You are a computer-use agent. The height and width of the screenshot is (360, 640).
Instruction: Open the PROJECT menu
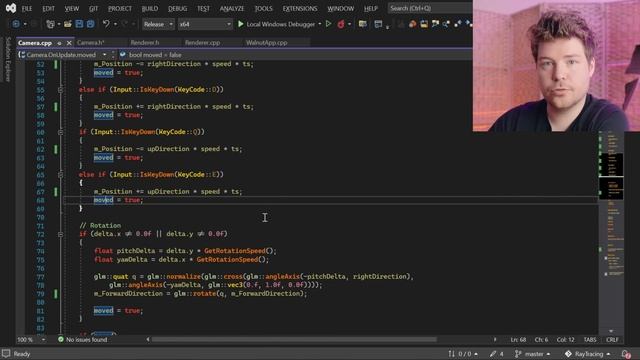point(120,8)
